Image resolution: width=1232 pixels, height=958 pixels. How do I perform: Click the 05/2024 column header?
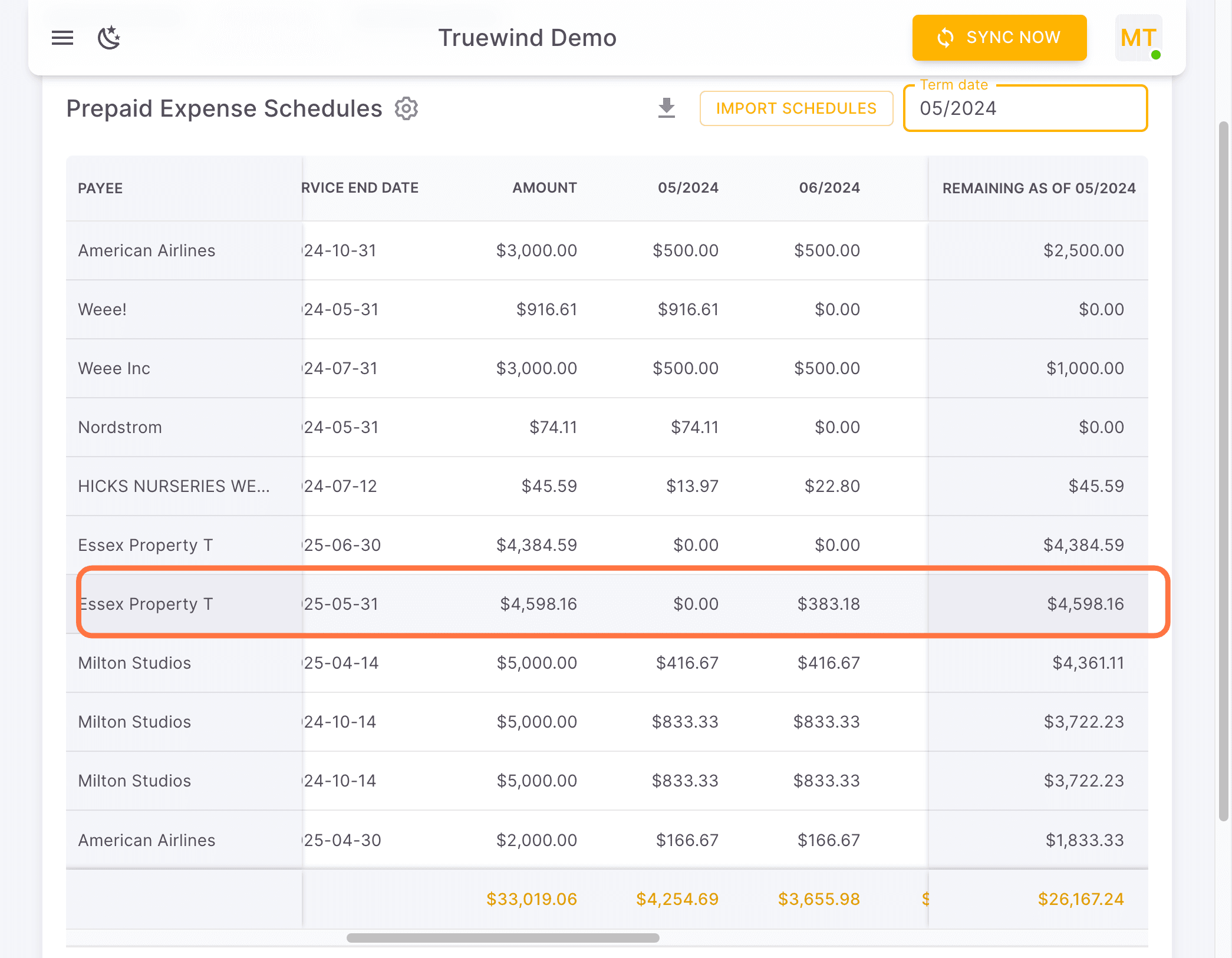click(687, 187)
